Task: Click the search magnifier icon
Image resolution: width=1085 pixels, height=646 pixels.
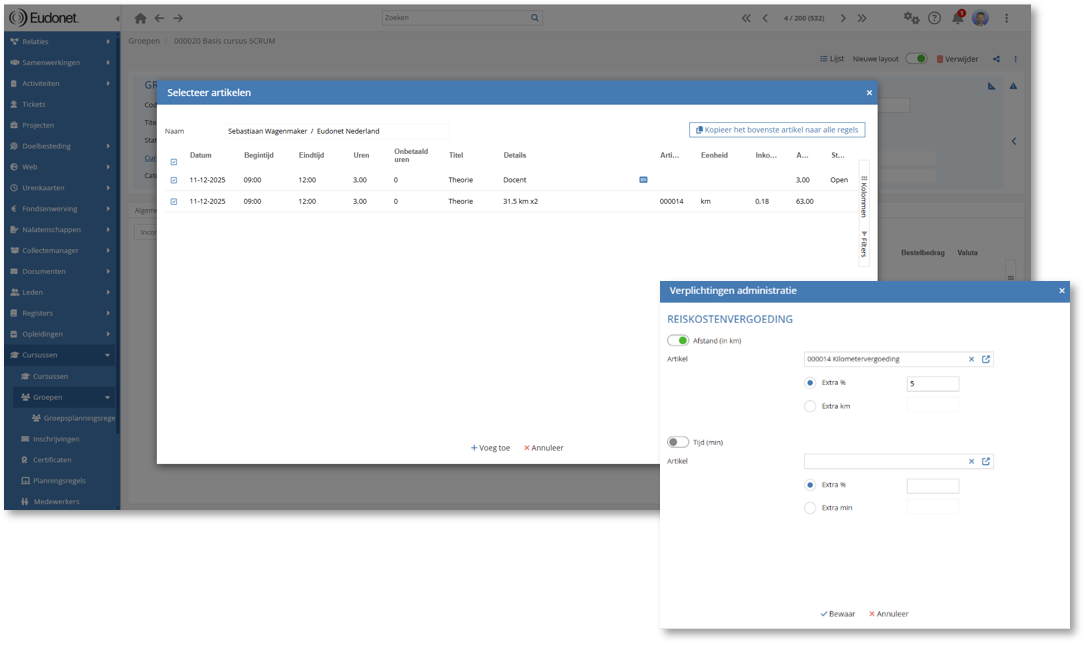Action: pos(535,18)
